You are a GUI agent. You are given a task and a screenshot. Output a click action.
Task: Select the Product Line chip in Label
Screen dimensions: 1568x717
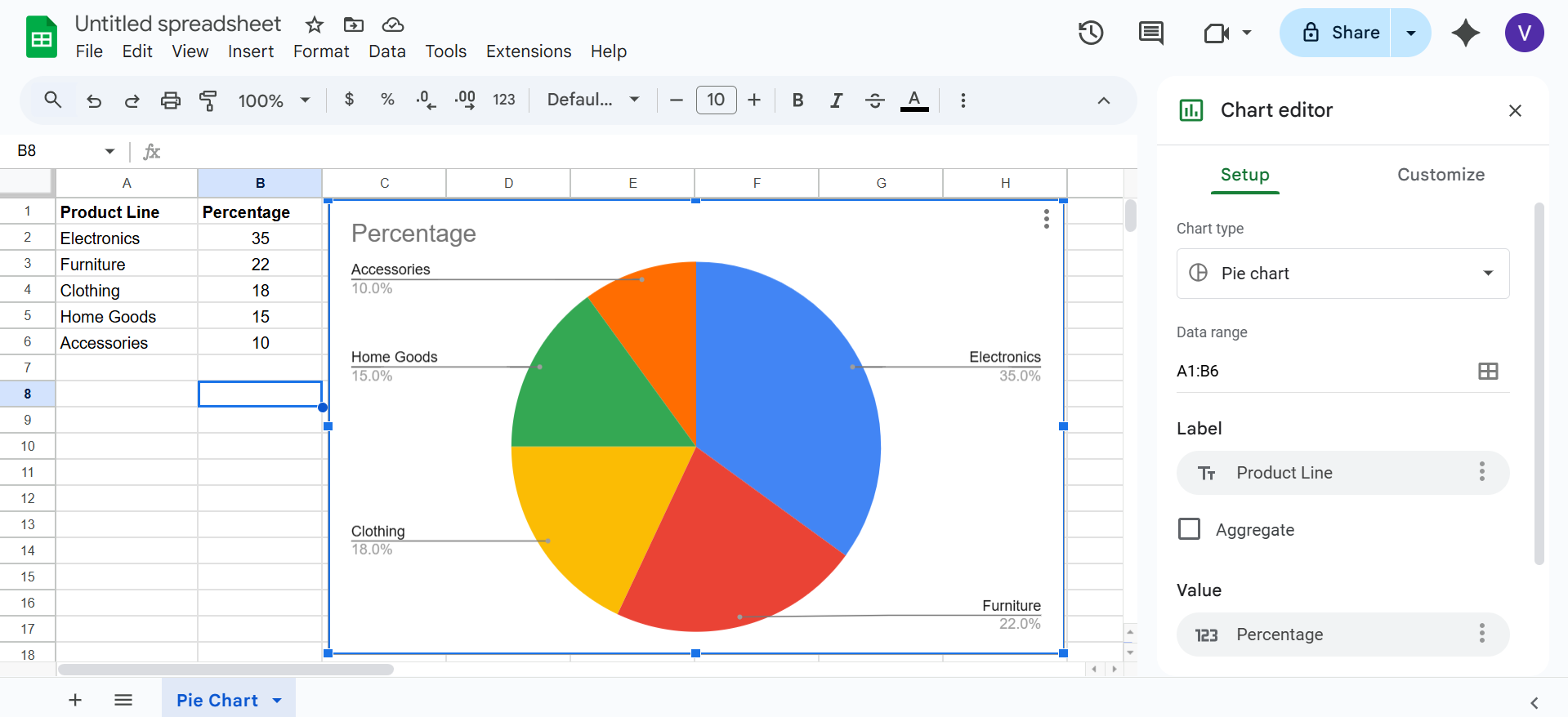1342,473
